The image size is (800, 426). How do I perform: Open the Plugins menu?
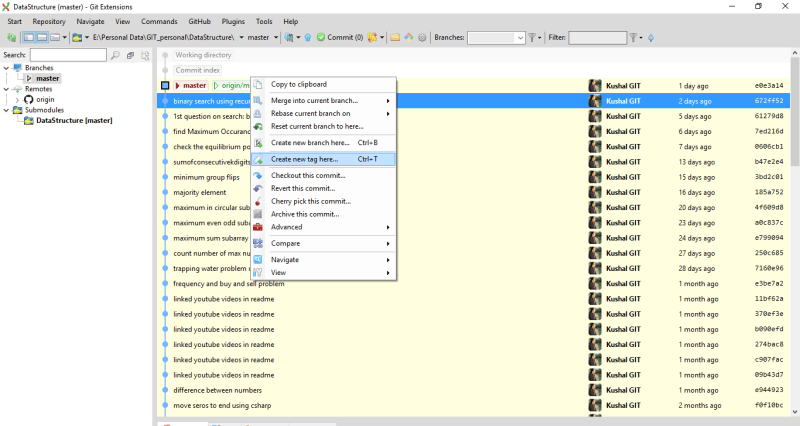(233, 21)
